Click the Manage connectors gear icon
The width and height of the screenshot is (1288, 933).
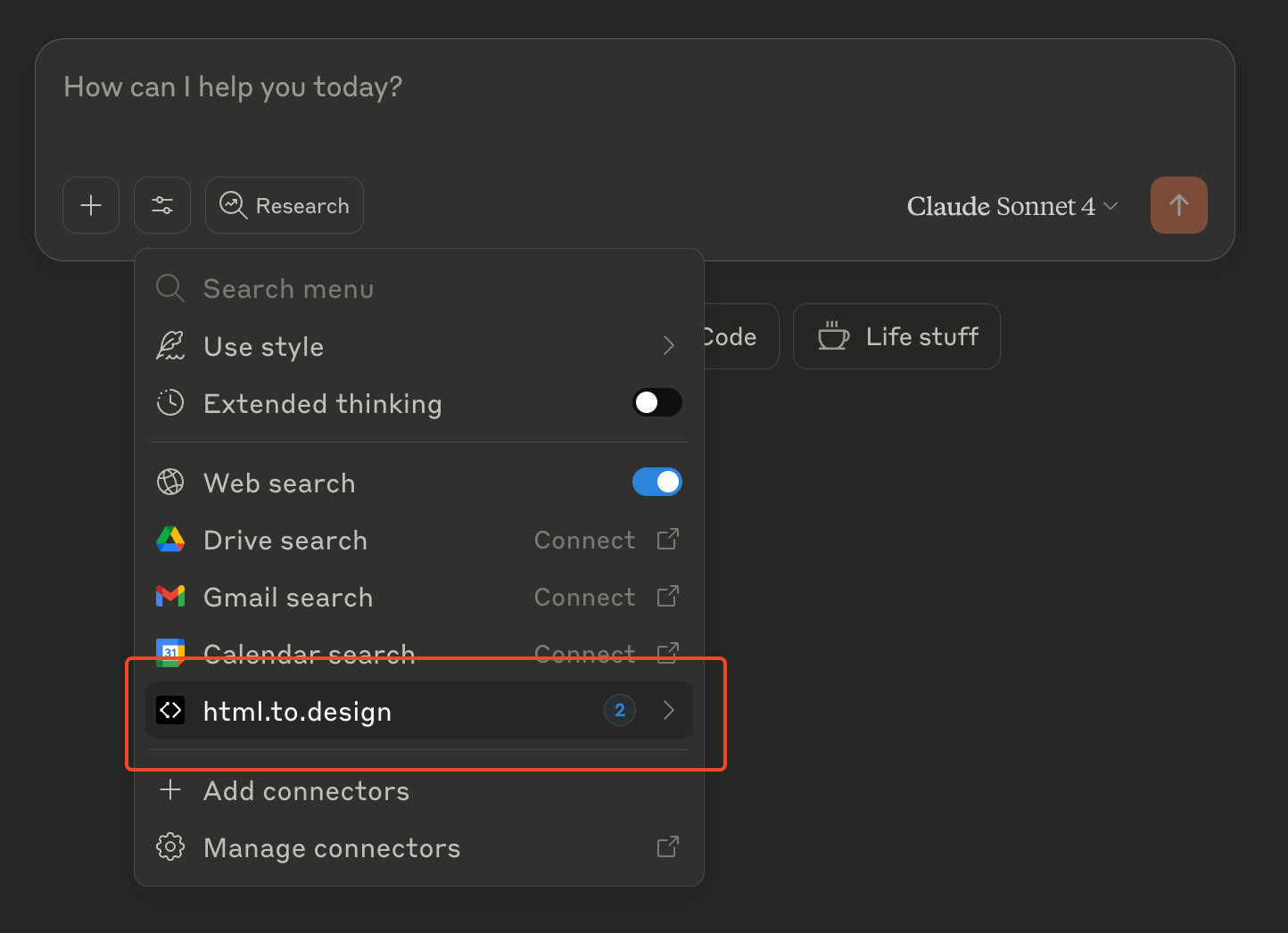170,847
